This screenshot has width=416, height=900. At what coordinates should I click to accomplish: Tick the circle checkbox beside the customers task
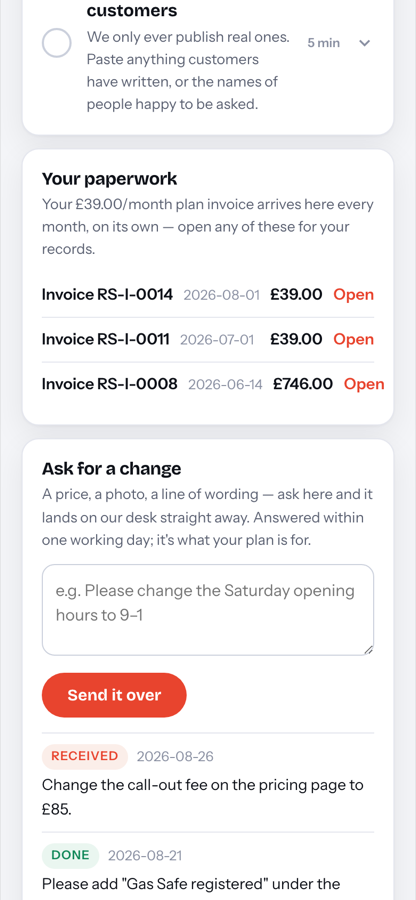click(x=57, y=43)
